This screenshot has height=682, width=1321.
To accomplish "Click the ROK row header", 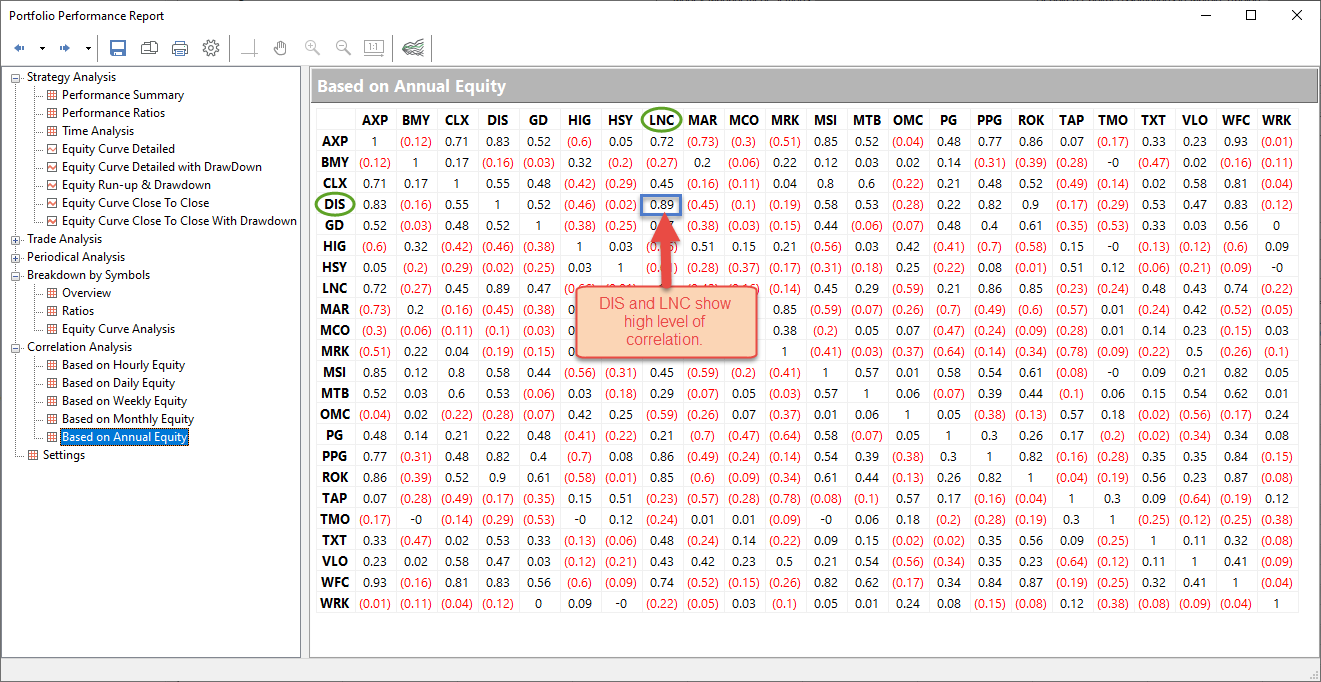I will (x=336, y=477).
